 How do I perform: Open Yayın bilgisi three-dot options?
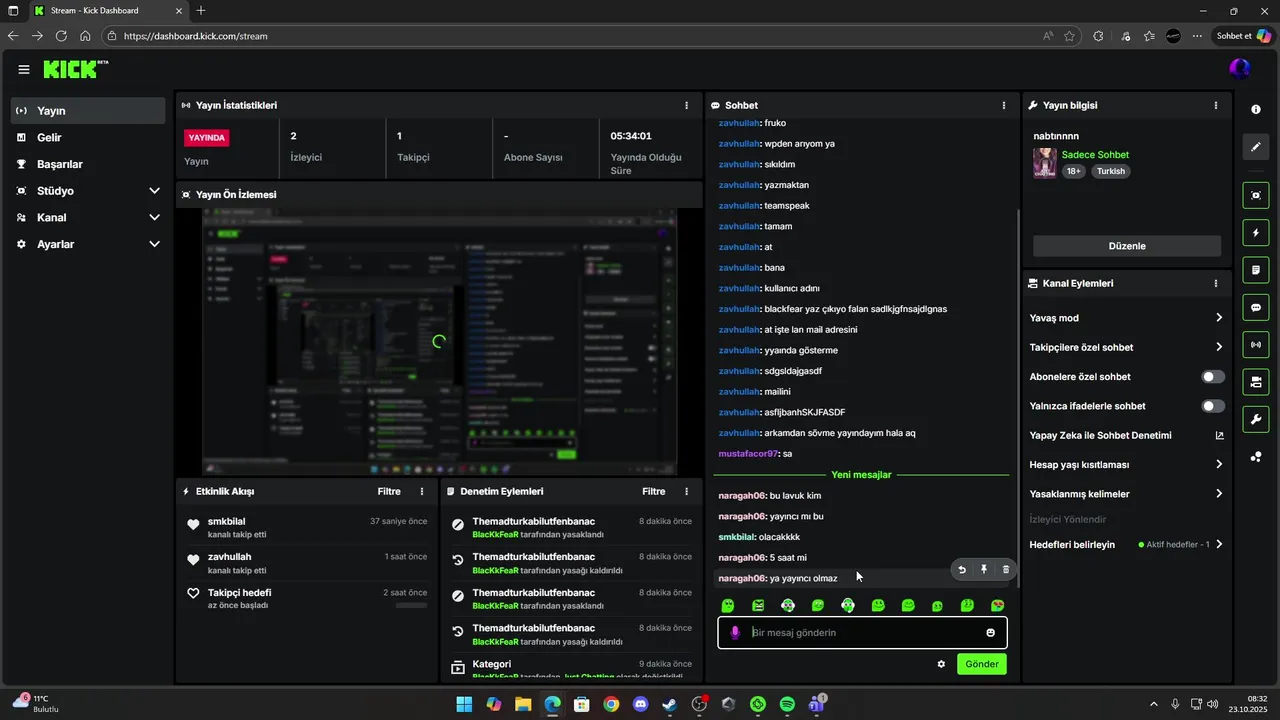tap(1216, 105)
